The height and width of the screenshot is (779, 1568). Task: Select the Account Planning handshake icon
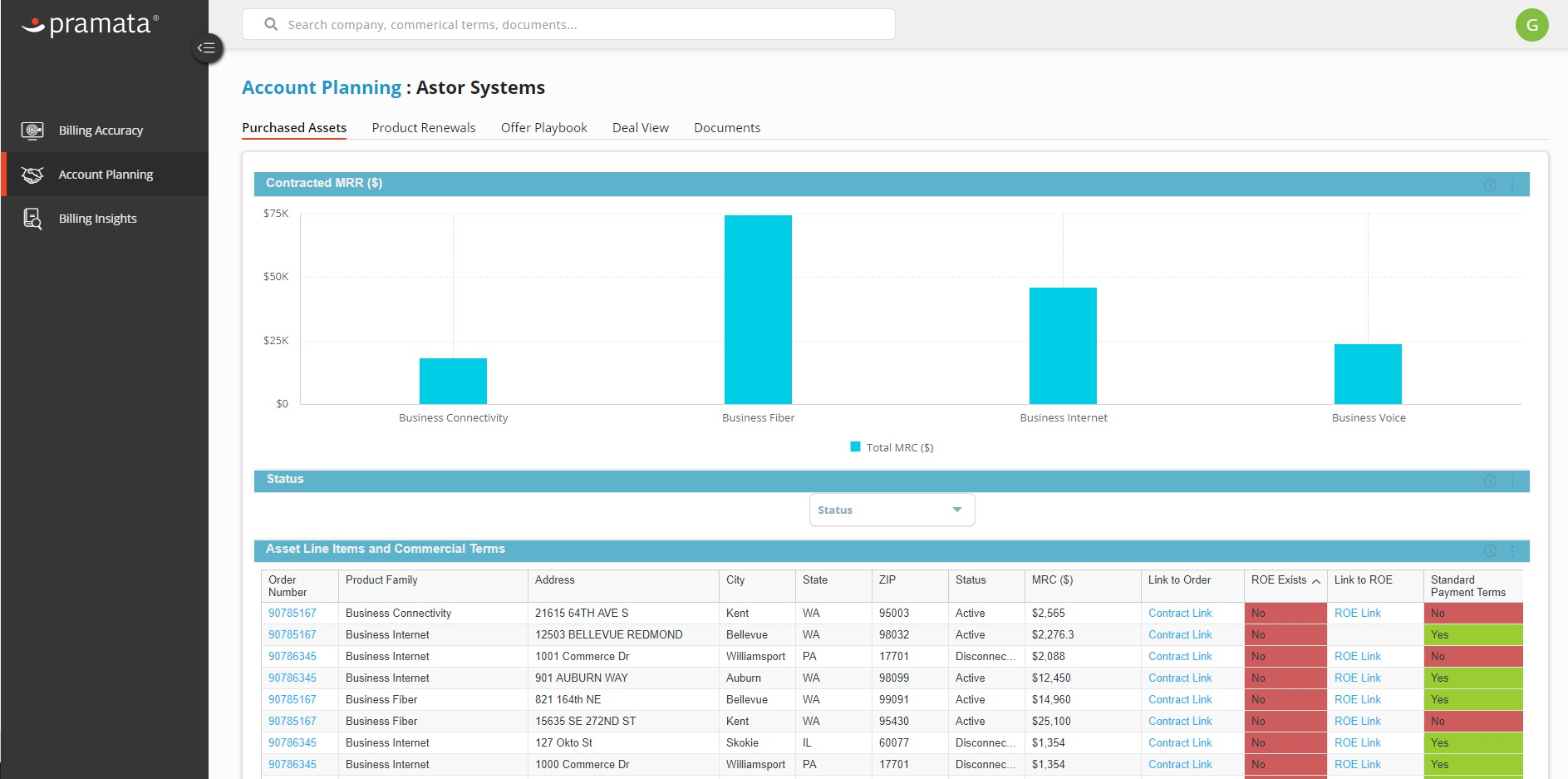[x=32, y=175]
